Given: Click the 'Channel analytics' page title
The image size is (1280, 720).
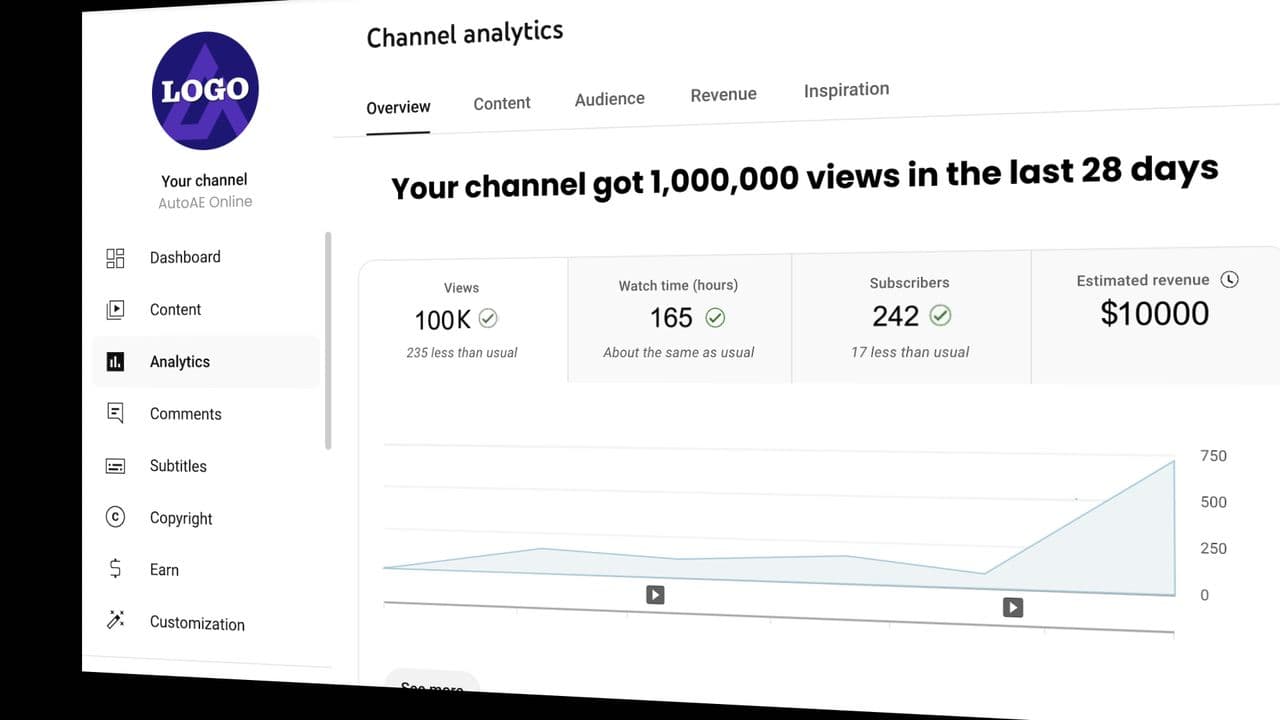Looking at the screenshot, I should [x=465, y=34].
